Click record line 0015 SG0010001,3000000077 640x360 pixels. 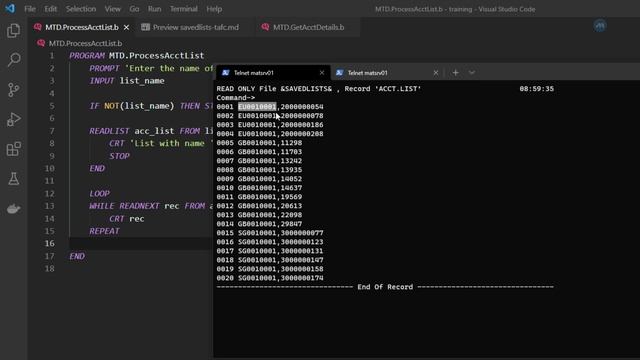tap(270, 233)
